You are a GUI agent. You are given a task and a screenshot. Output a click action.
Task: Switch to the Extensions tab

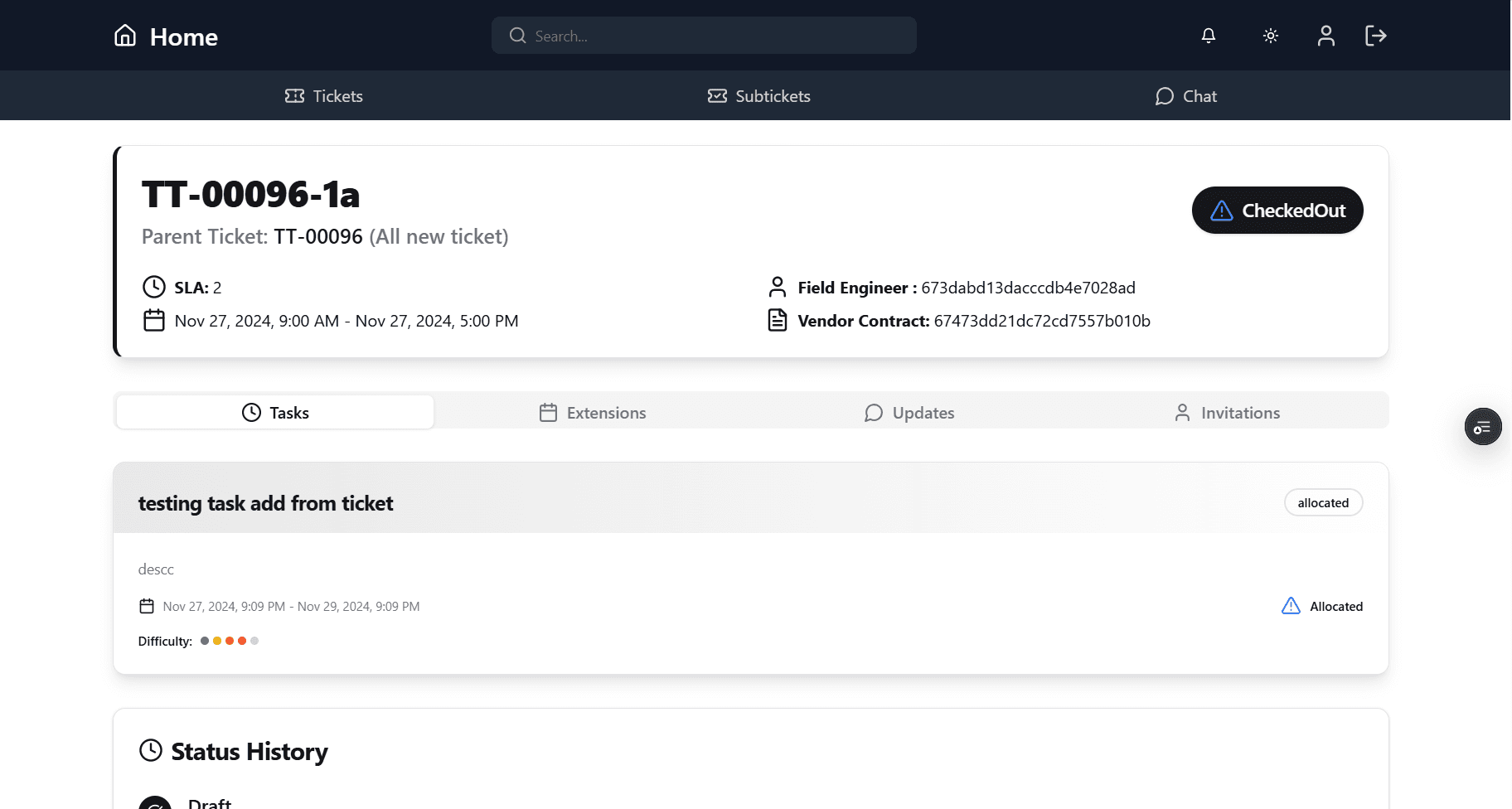tap(591, 412)
